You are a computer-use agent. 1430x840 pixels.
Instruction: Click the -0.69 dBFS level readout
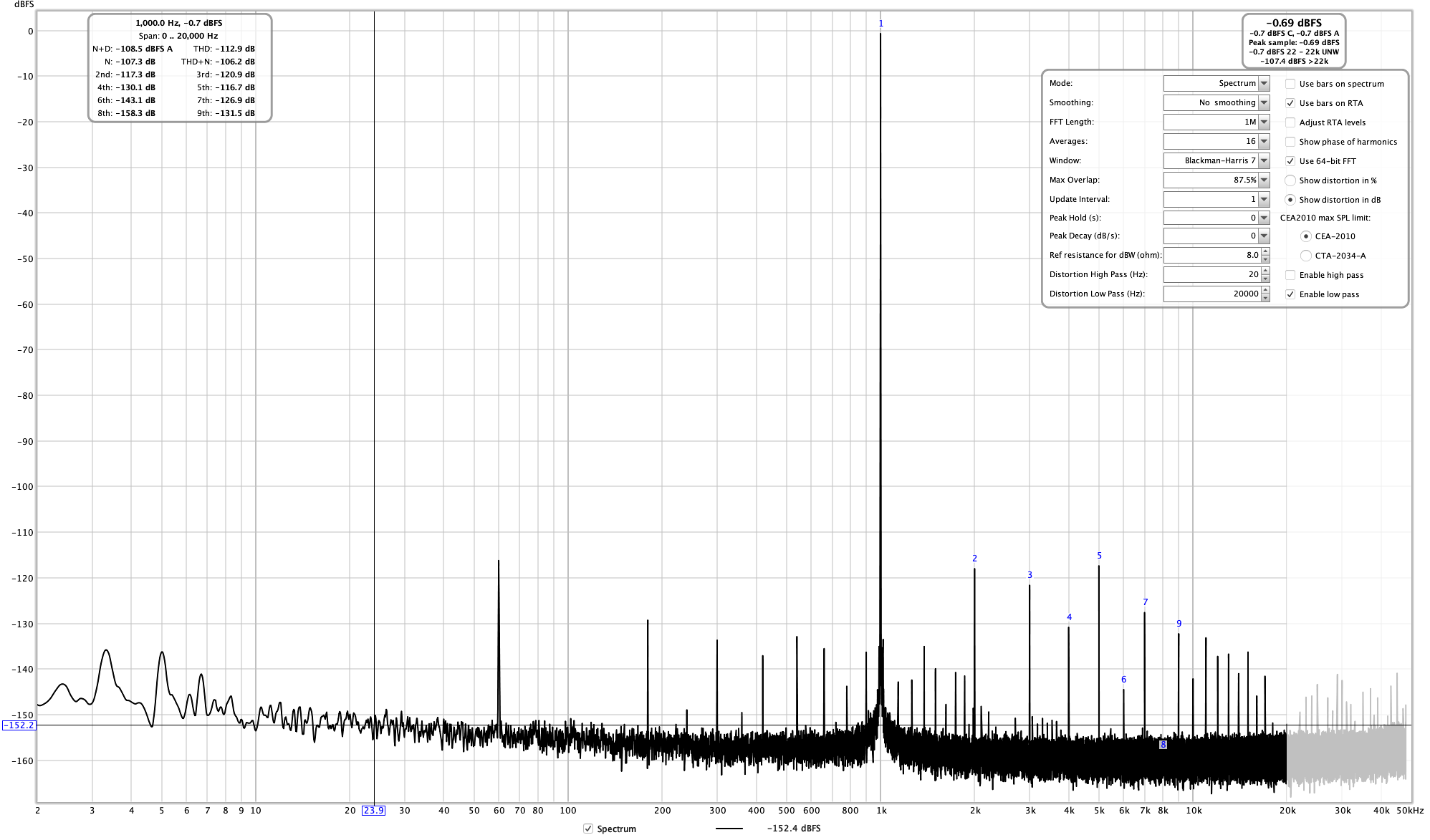1294,23
